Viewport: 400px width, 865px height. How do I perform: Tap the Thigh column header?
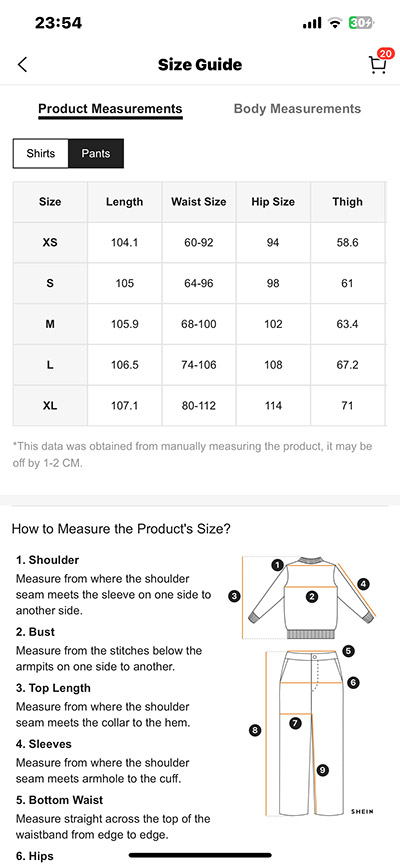pyautogui.click(x=348, y=202)
